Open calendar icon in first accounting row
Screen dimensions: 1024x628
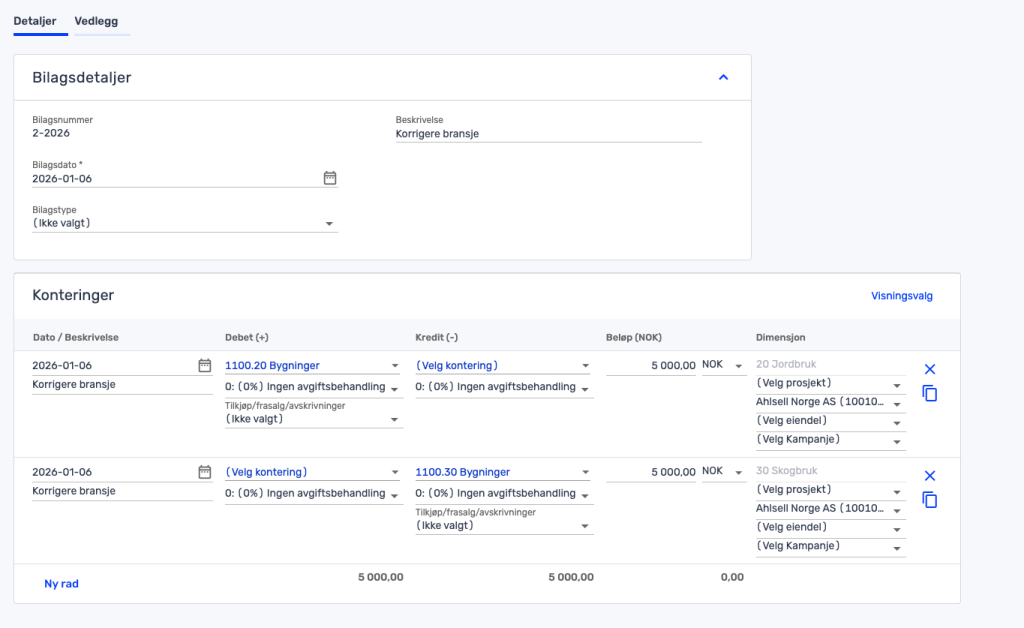pos(205,365)
